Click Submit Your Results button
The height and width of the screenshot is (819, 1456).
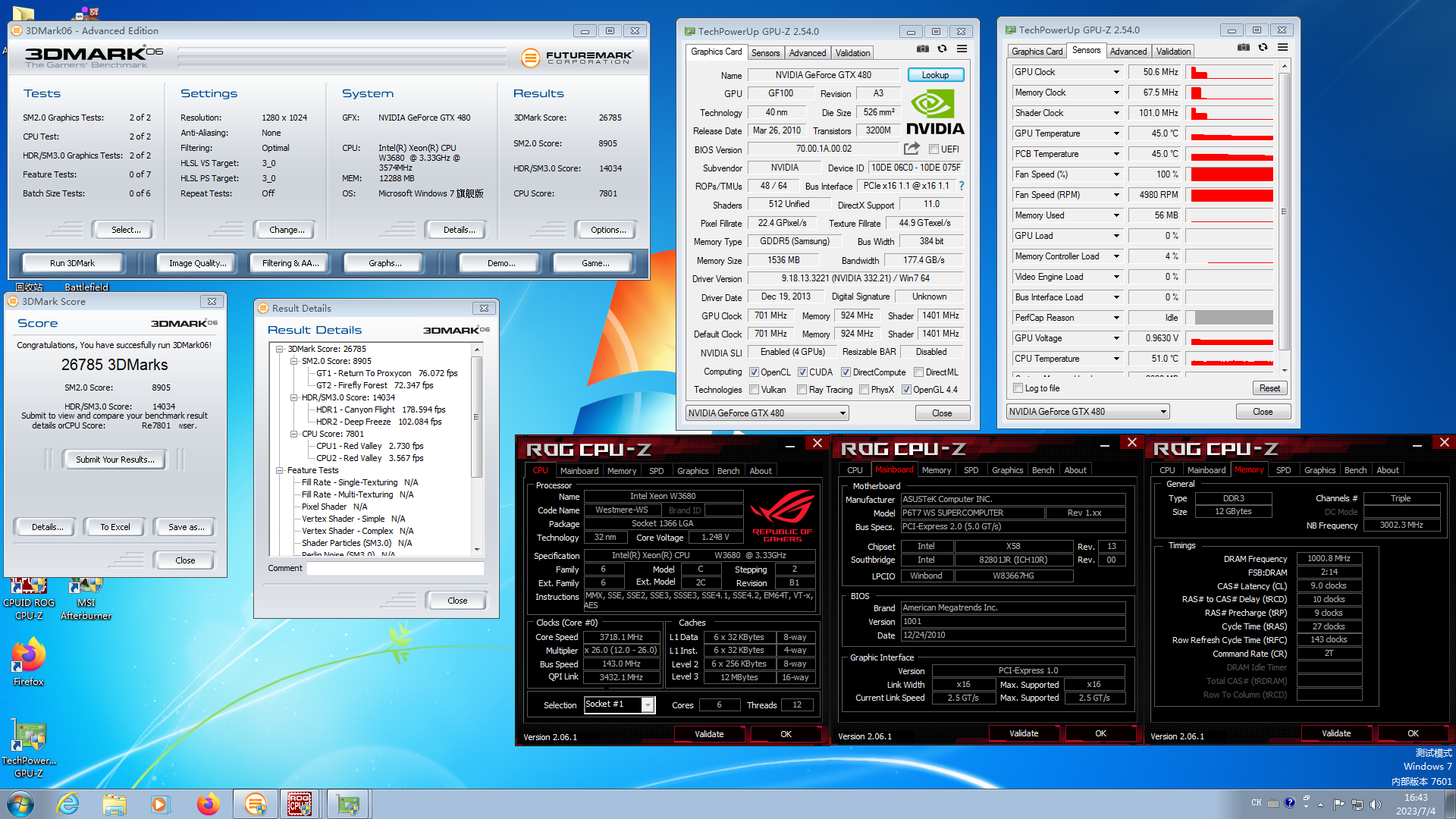click(x=115, y=460)
